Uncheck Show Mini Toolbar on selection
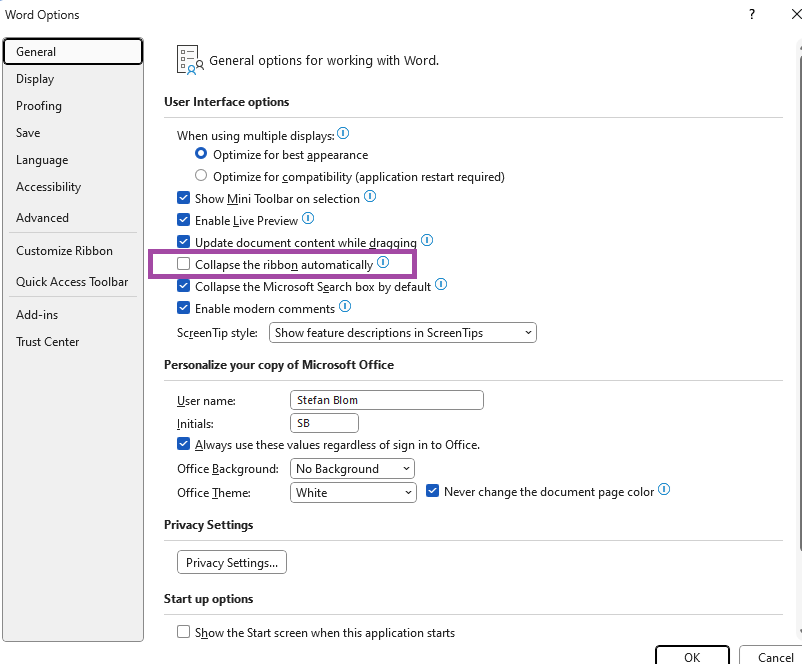802x664 pixels. pos(184,198)
